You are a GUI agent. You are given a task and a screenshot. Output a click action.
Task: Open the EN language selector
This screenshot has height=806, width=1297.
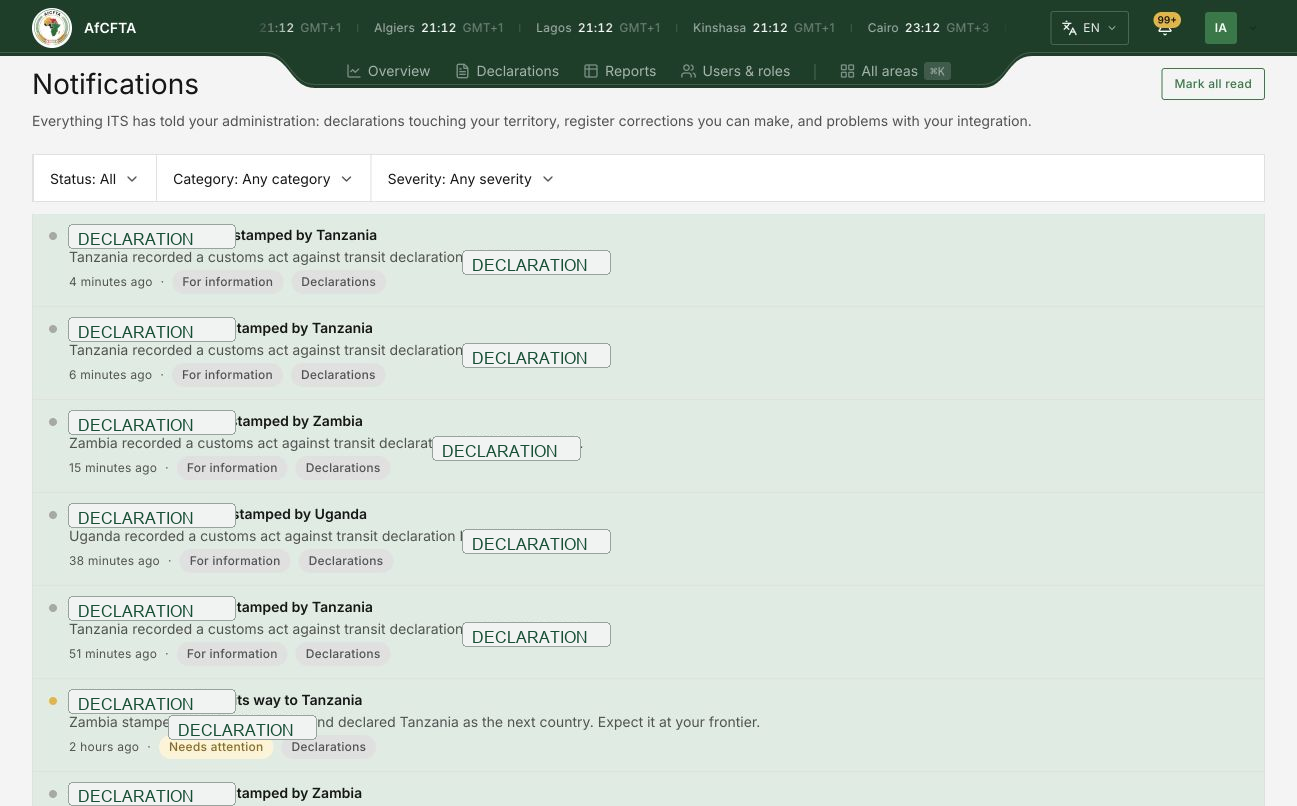tap(1089, 28)
